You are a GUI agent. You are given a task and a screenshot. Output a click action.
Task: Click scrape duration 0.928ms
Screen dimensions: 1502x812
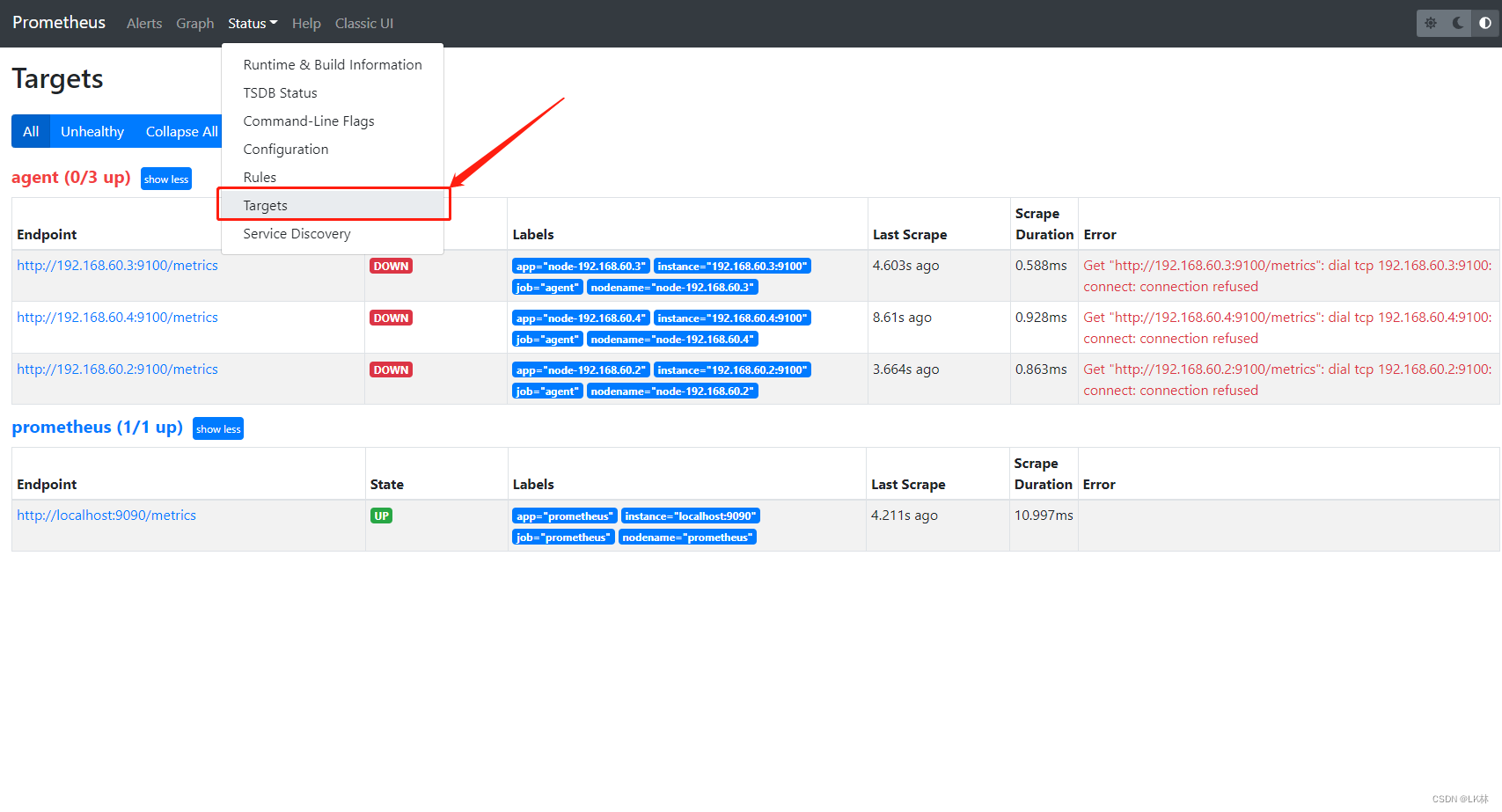click(x=1041, y=318)
